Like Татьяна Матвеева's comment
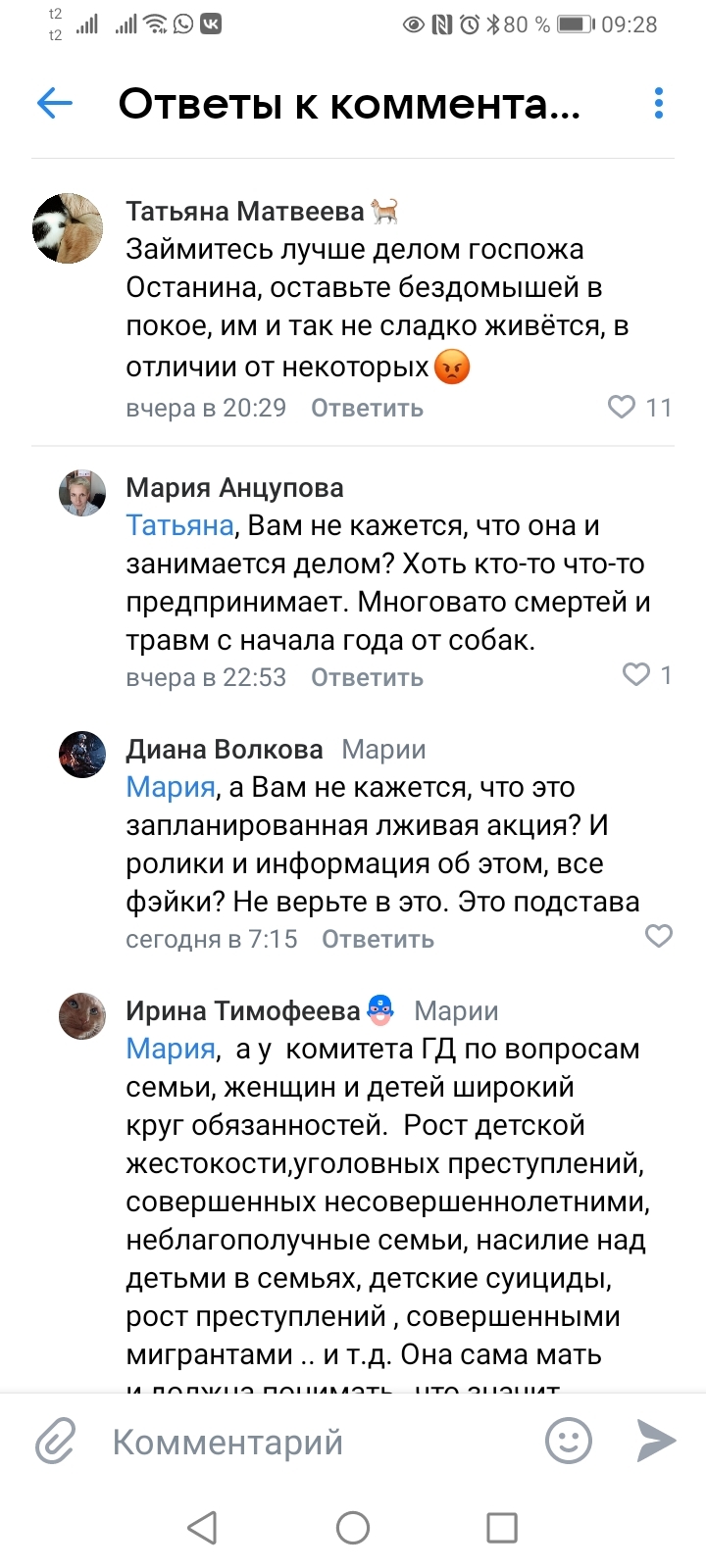This screenshot has width=706, height=1568. (623, 407)
